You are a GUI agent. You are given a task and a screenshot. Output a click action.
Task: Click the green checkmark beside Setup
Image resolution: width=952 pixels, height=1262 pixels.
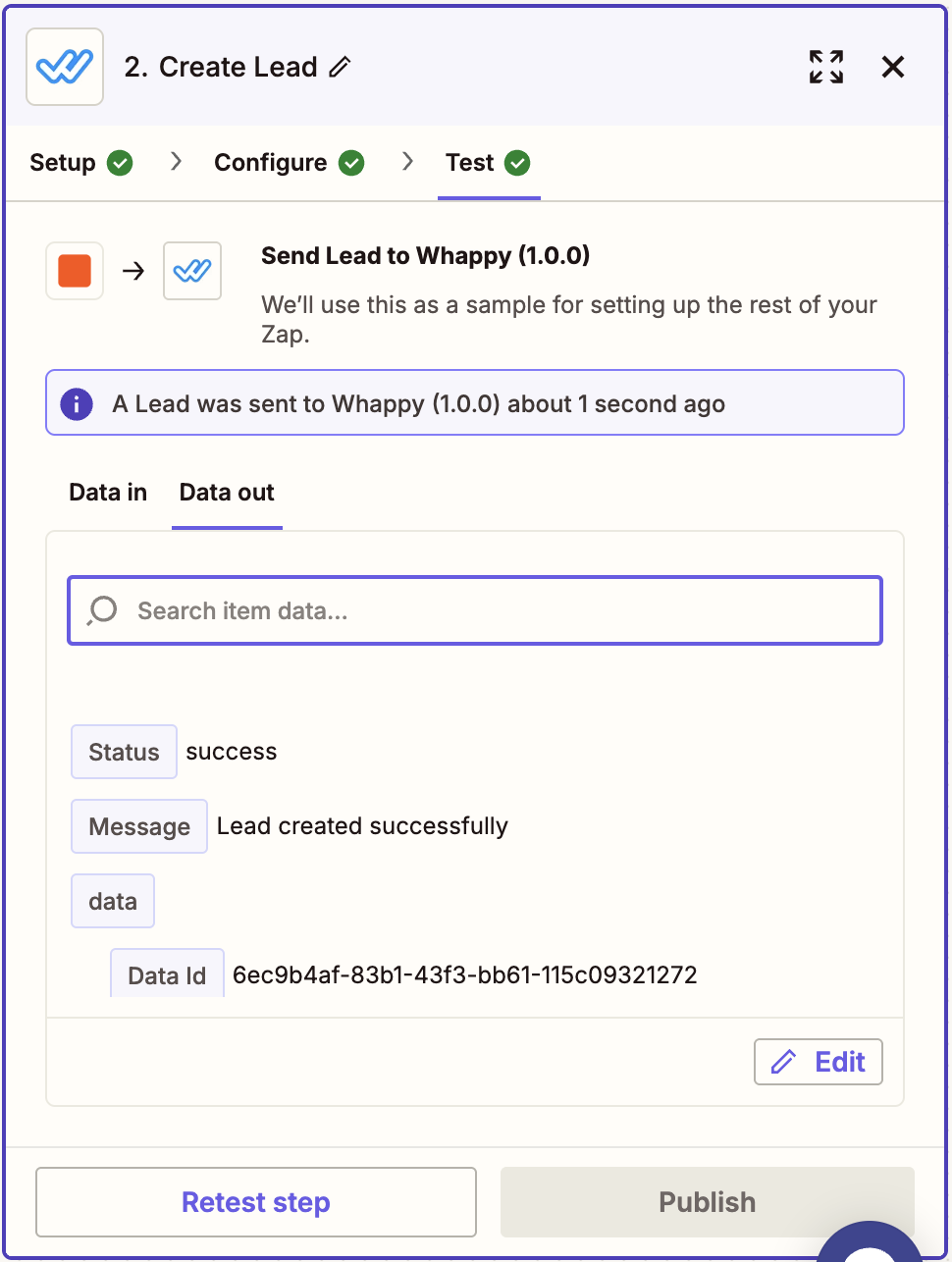pos(118,163)
